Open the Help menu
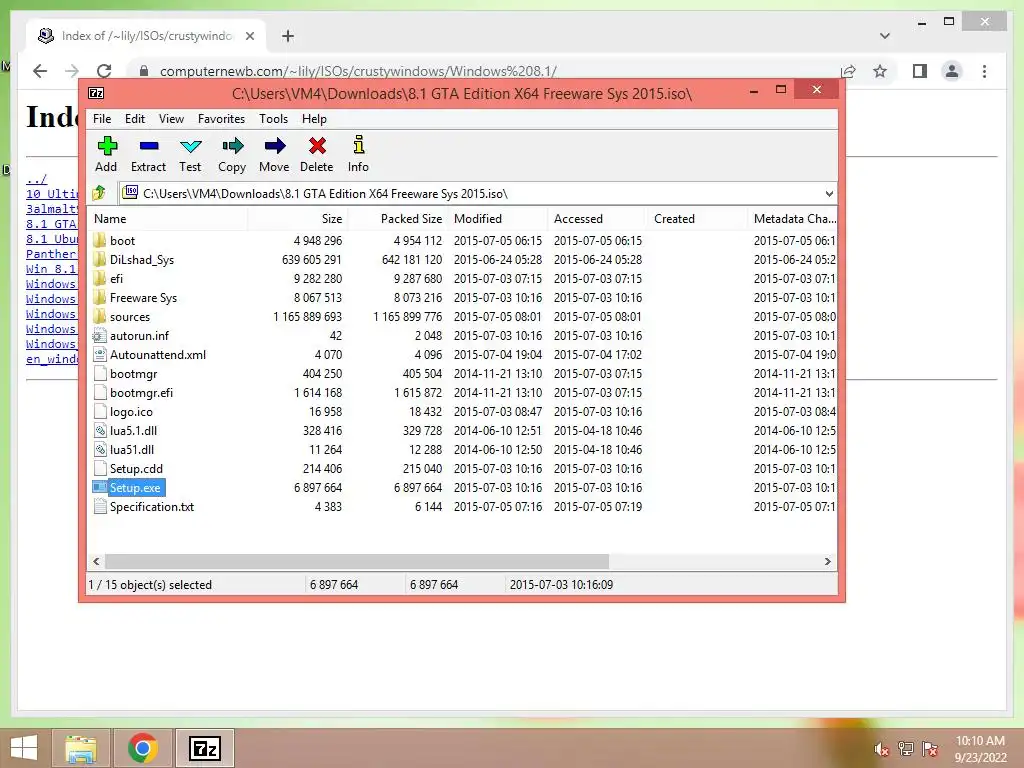The height and width of the screenshot is (768, 1024). [x=314, y=119]
